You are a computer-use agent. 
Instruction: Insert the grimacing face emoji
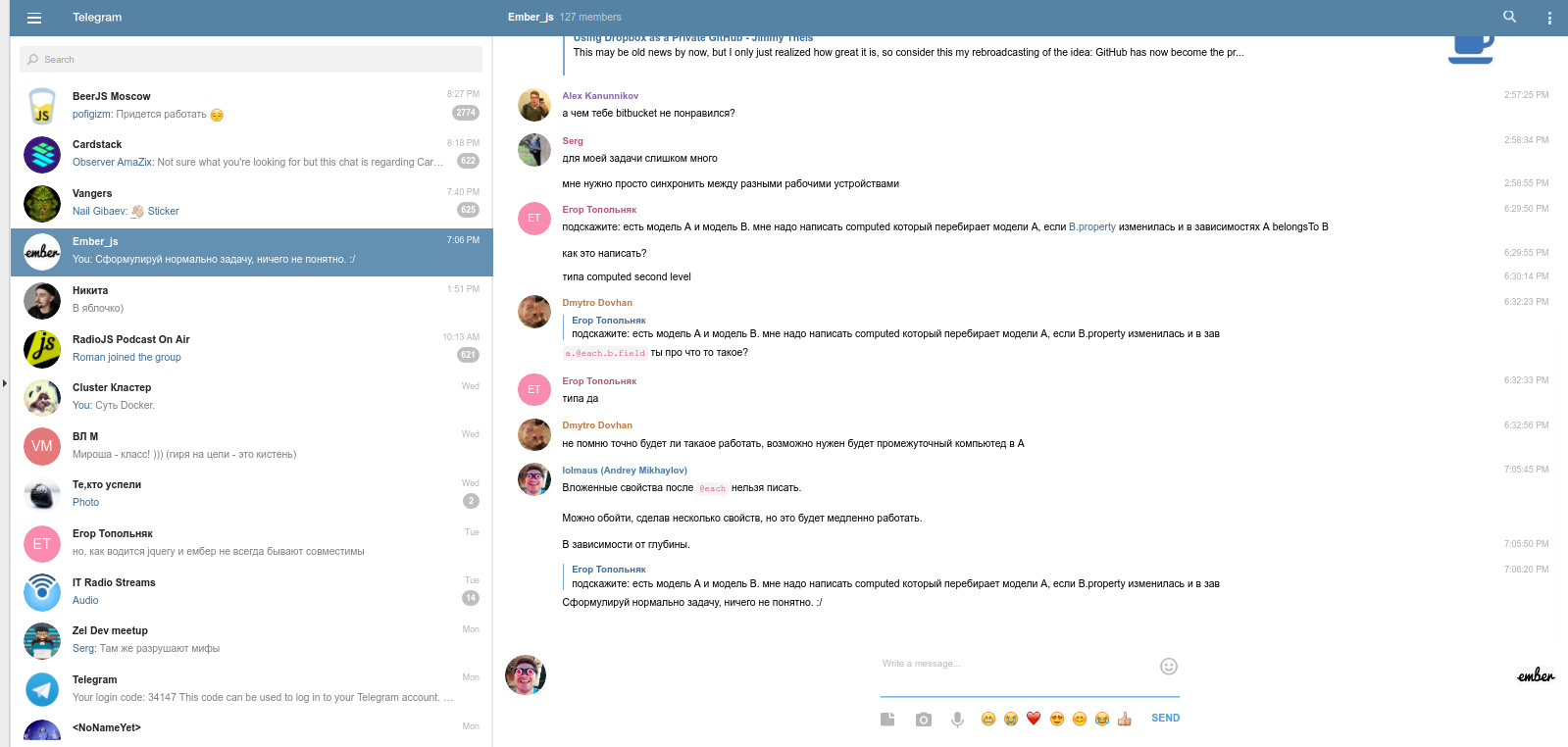tap(987, 719)
